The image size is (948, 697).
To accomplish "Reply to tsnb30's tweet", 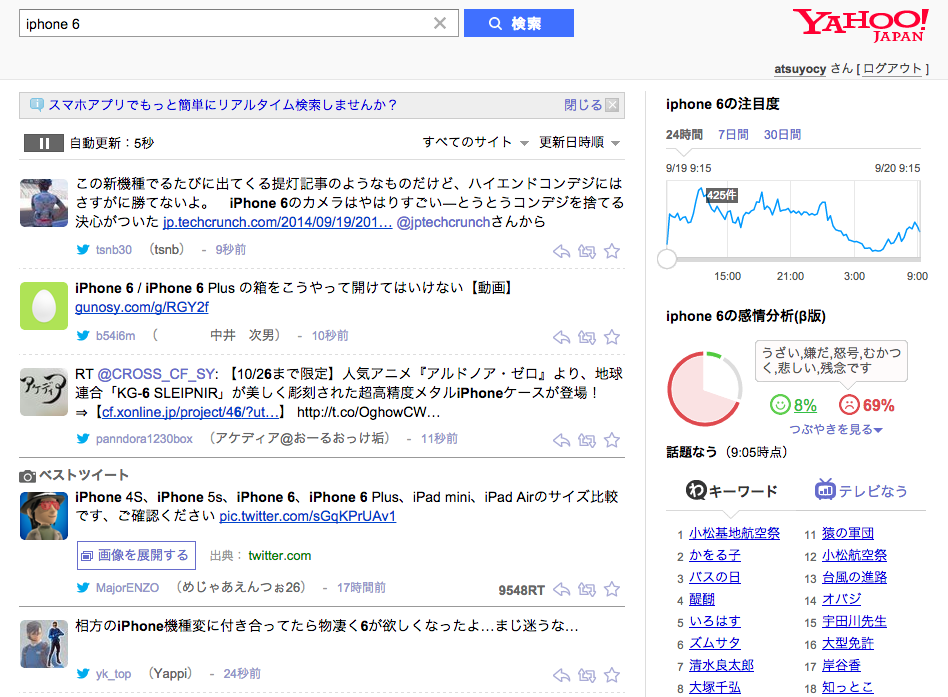I will [x=562, y=251].
